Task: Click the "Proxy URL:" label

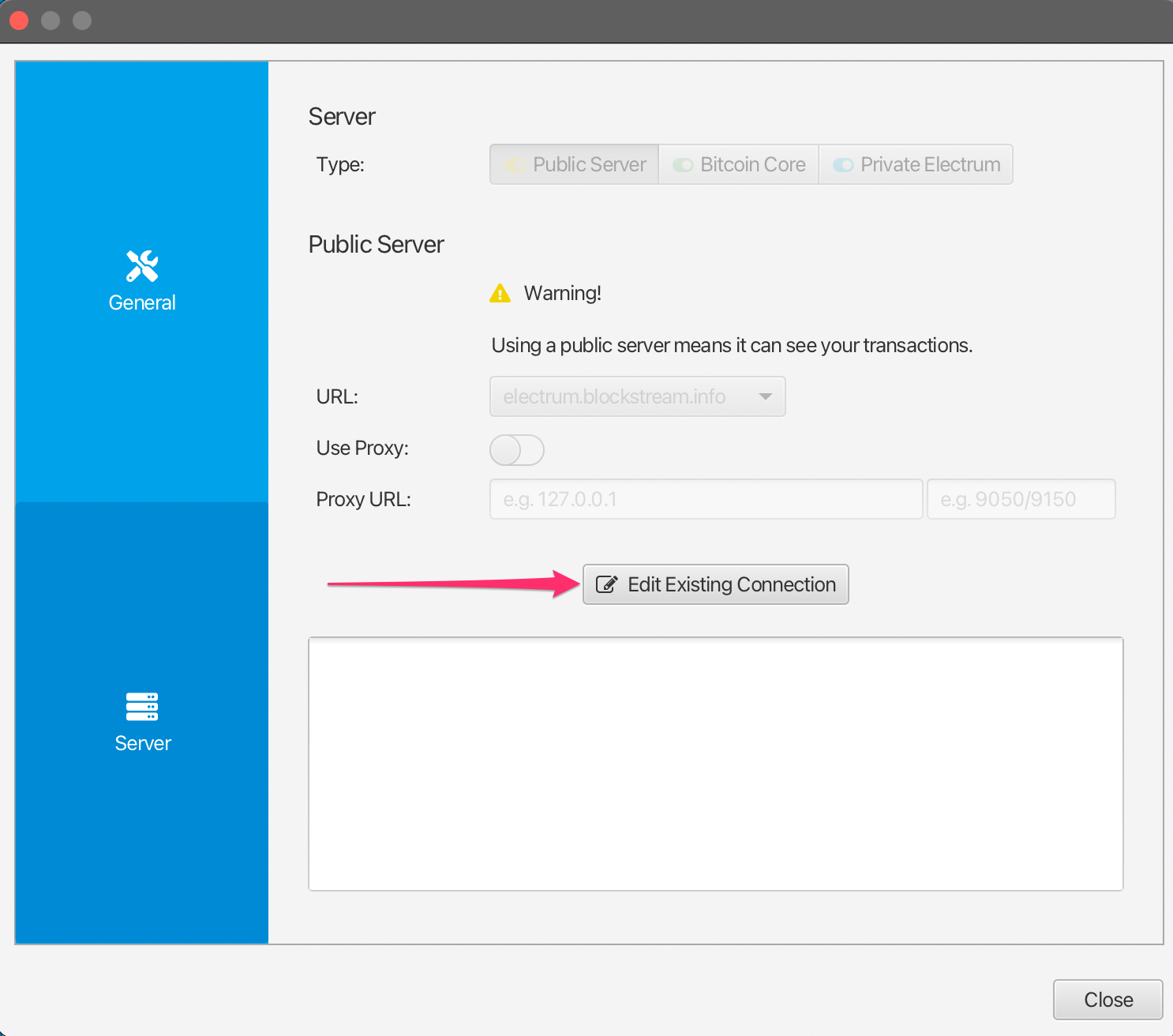Action: coord(363,499)
